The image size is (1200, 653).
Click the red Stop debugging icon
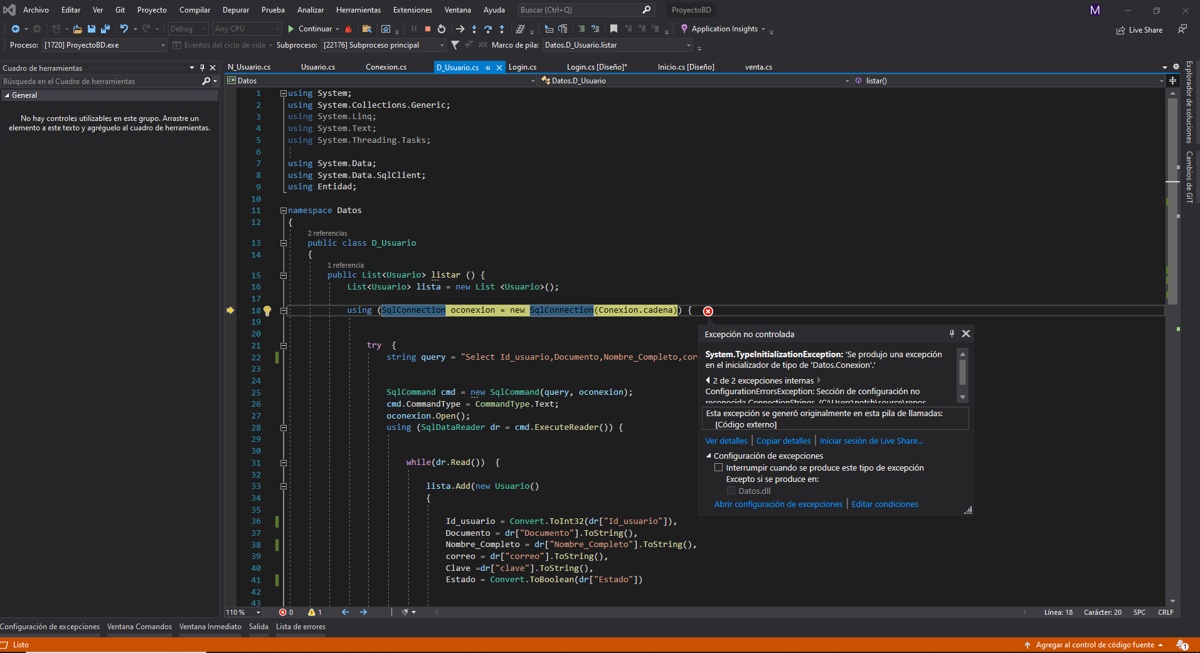pos(427,29)
